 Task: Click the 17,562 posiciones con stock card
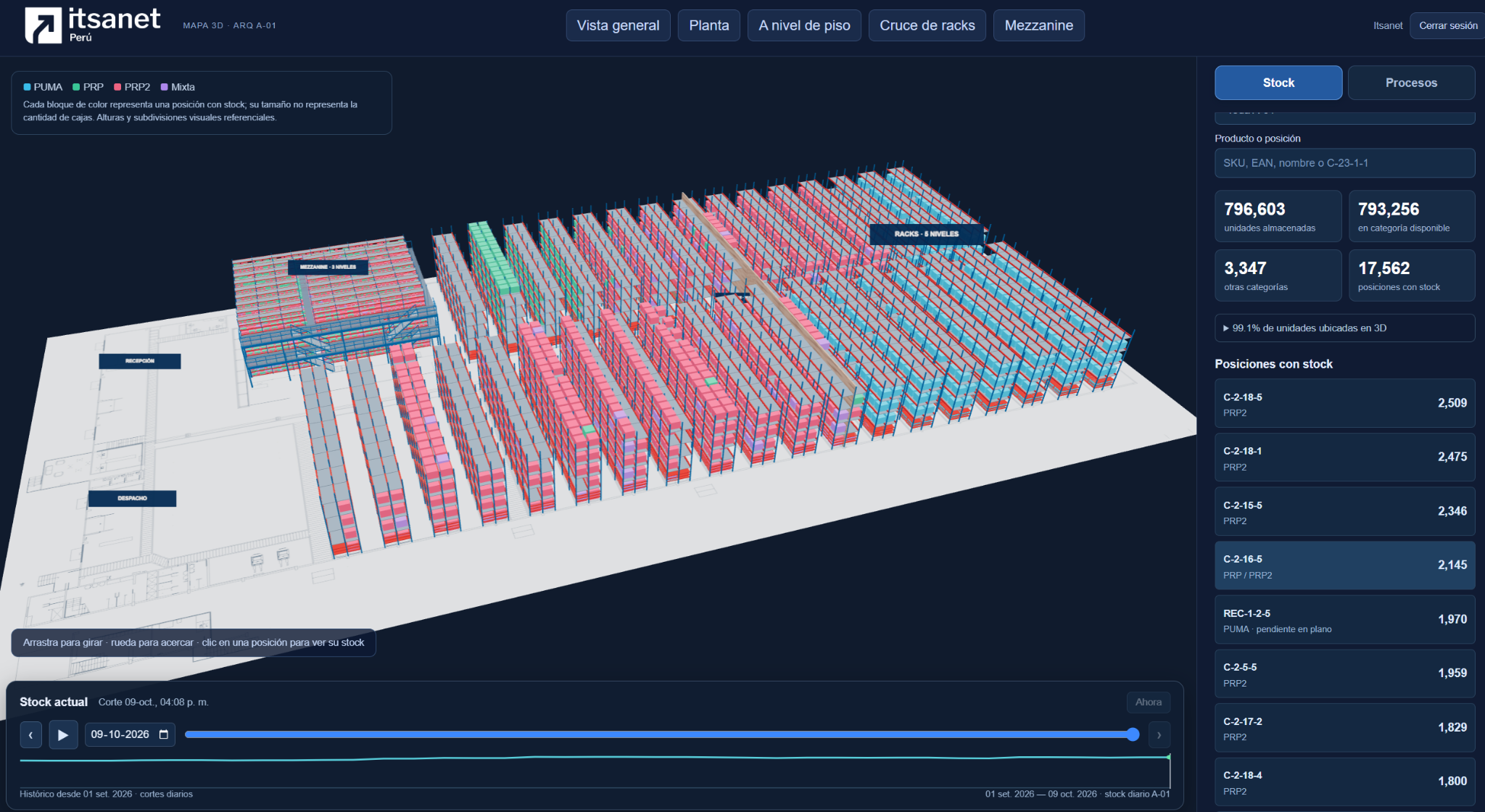coord(1412,275)
